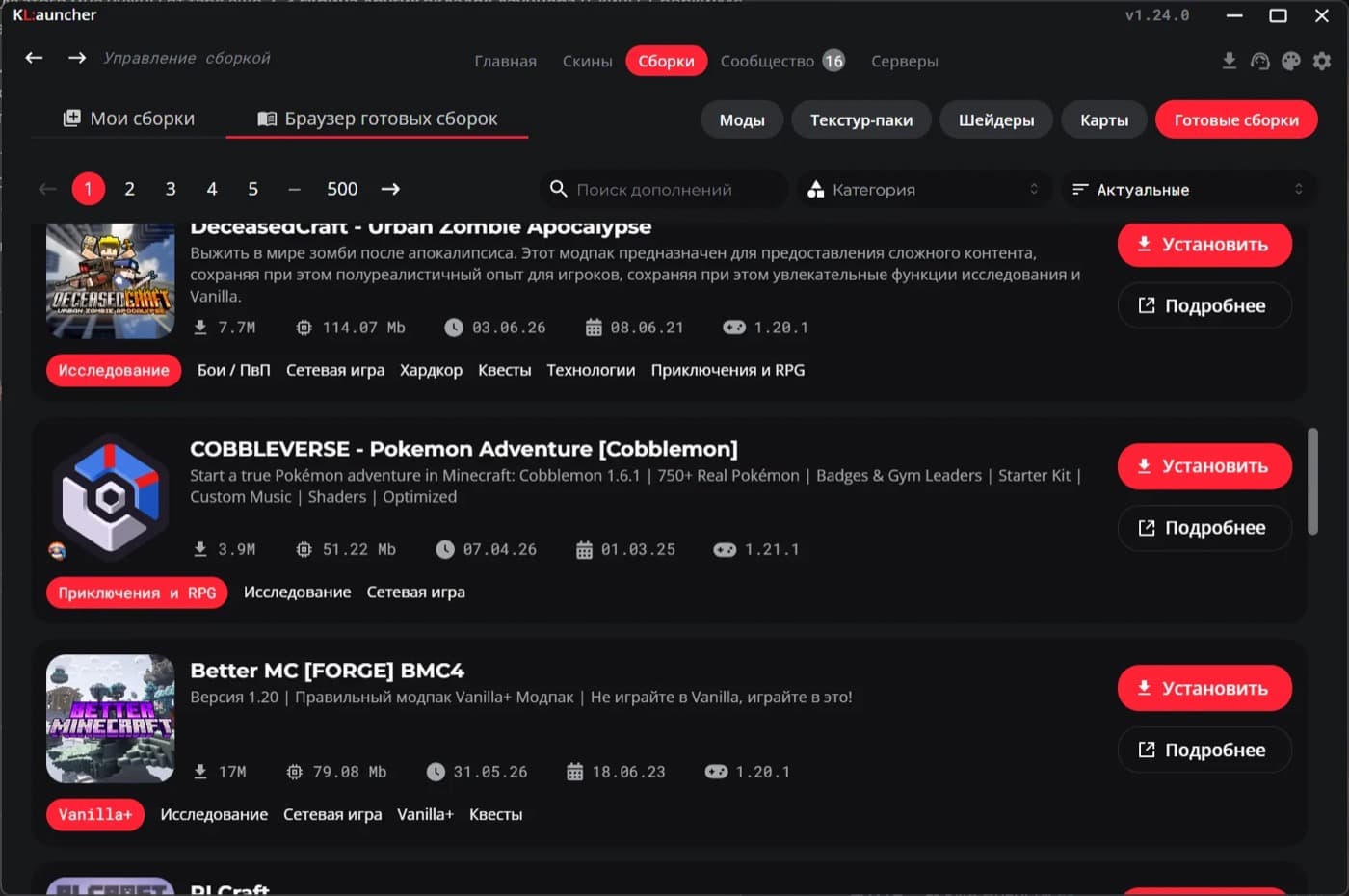
Task: Click DeceasedCraft's 7.7M downloads count
Action: (225, 328)
